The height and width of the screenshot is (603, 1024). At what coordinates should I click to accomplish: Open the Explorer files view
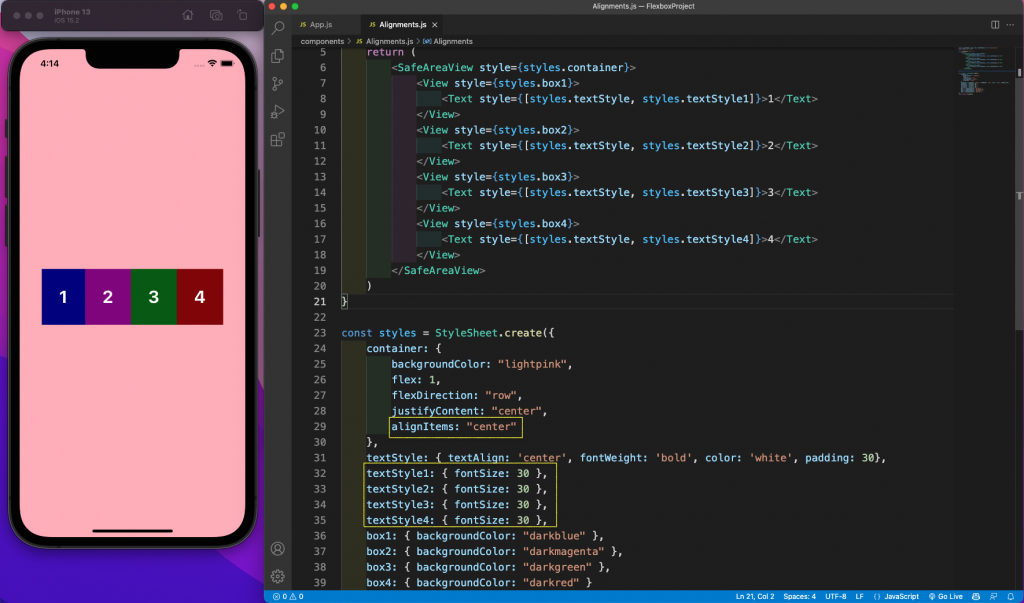pyautogui.click(x=278, y=56)
